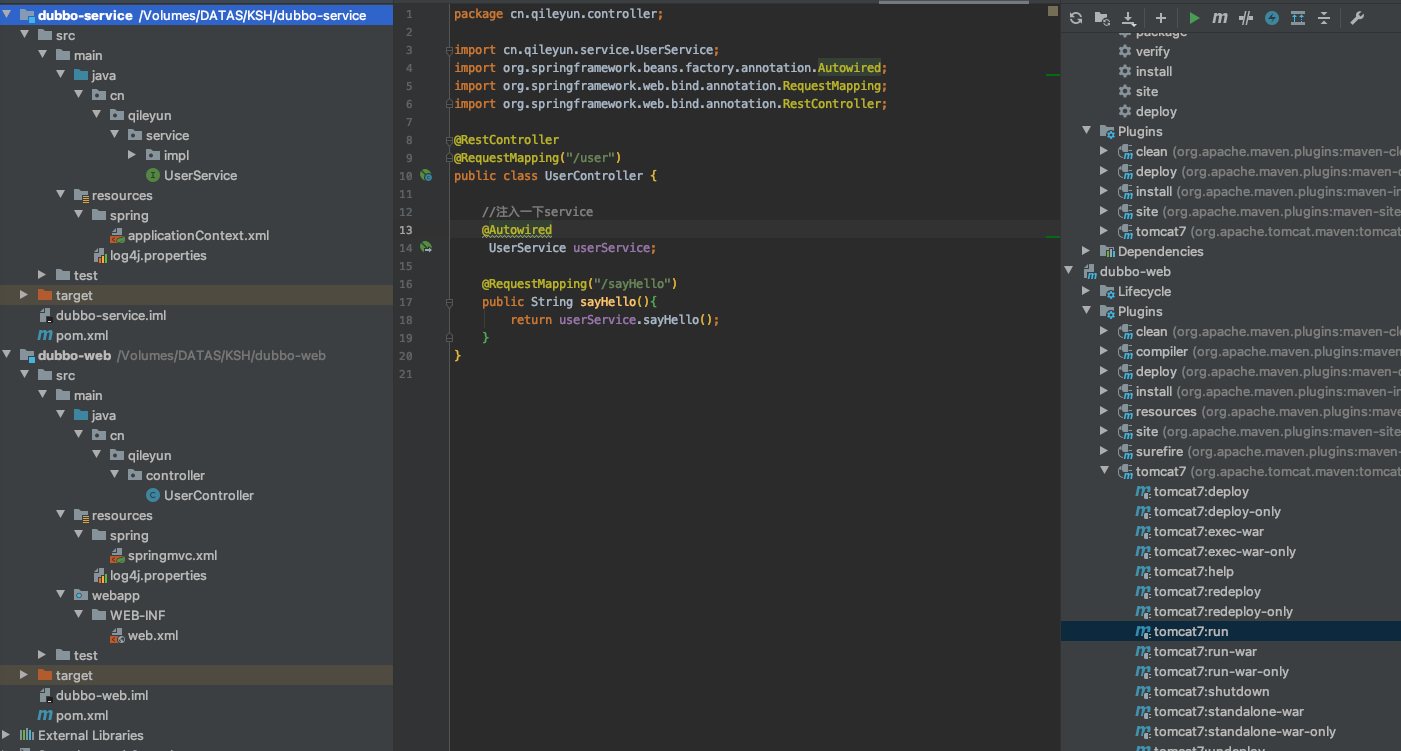This screenshot has width=1401, height=751.
Task: Click applicationContext.xml file icon
Action: tap(118, 235)
